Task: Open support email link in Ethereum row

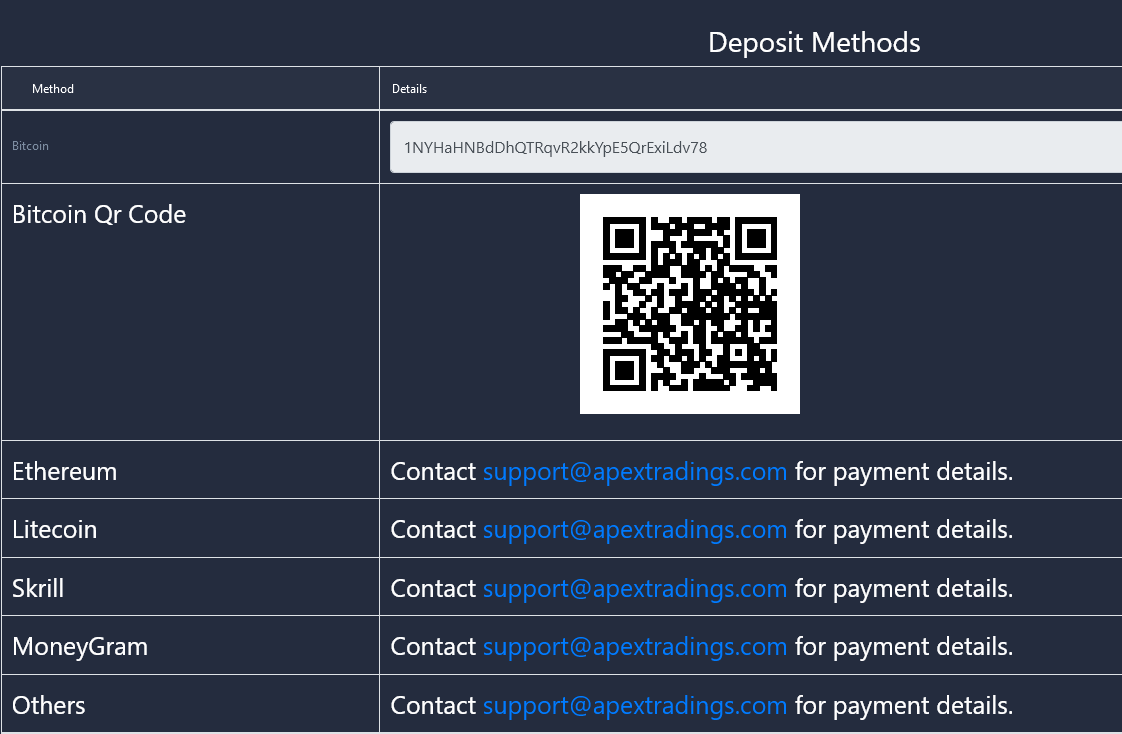Action: click(x=635, y=471)
